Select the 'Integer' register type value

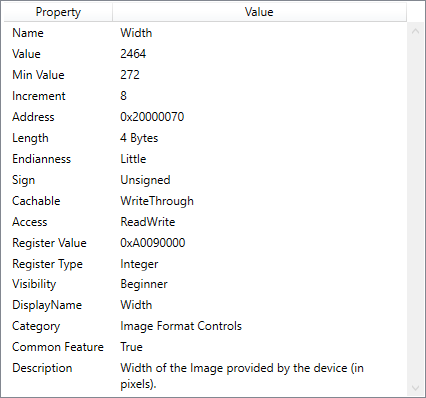click(139, 264)
